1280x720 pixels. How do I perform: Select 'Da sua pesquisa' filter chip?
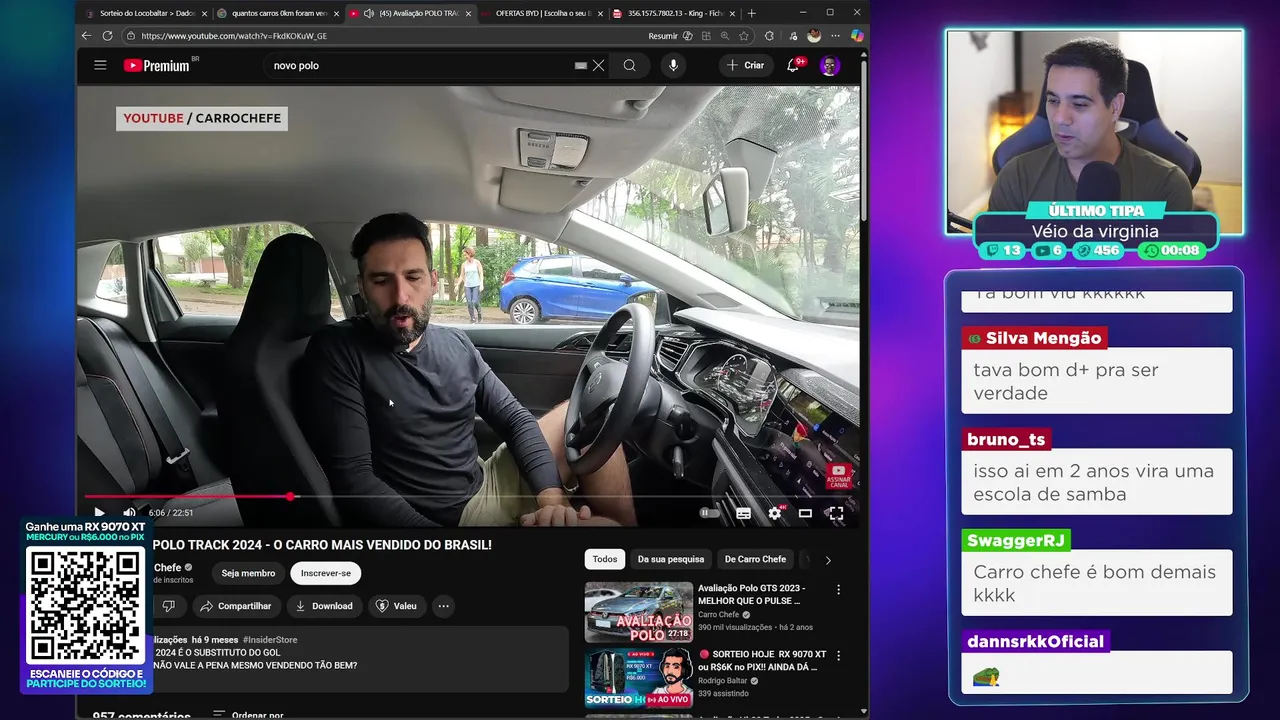pos(671,559)
